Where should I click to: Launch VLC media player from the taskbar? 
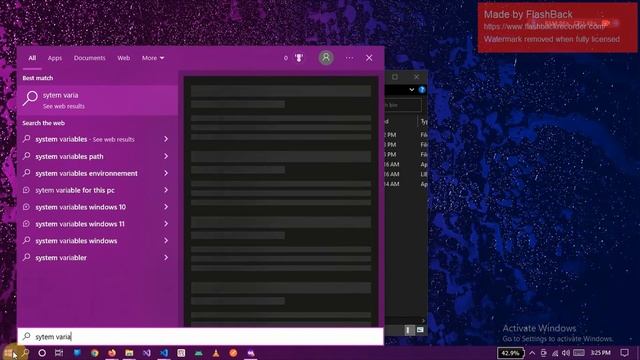click(x=216, y=353)
